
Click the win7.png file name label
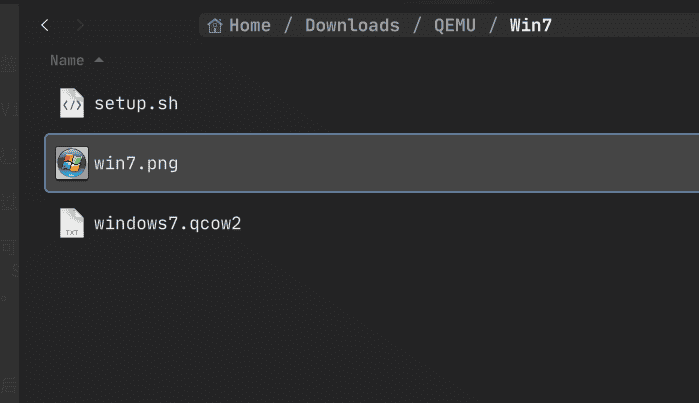pyautogui.click(x=136, y=164)
